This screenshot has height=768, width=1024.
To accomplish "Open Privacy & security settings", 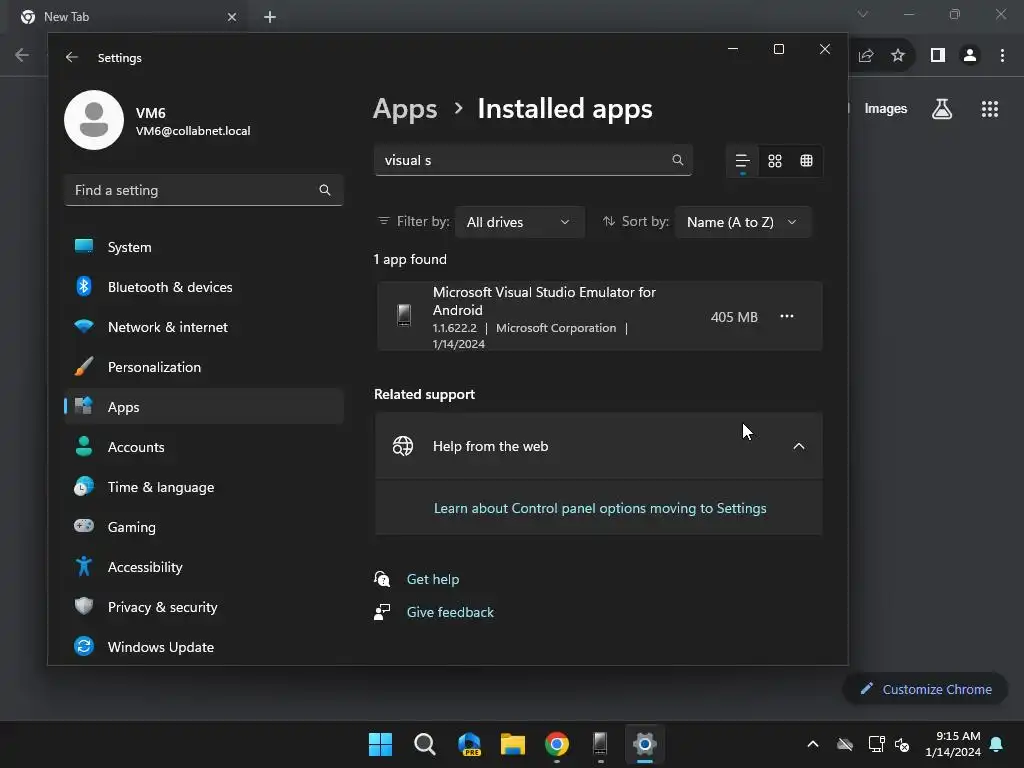I will click(x=204, y=607).
